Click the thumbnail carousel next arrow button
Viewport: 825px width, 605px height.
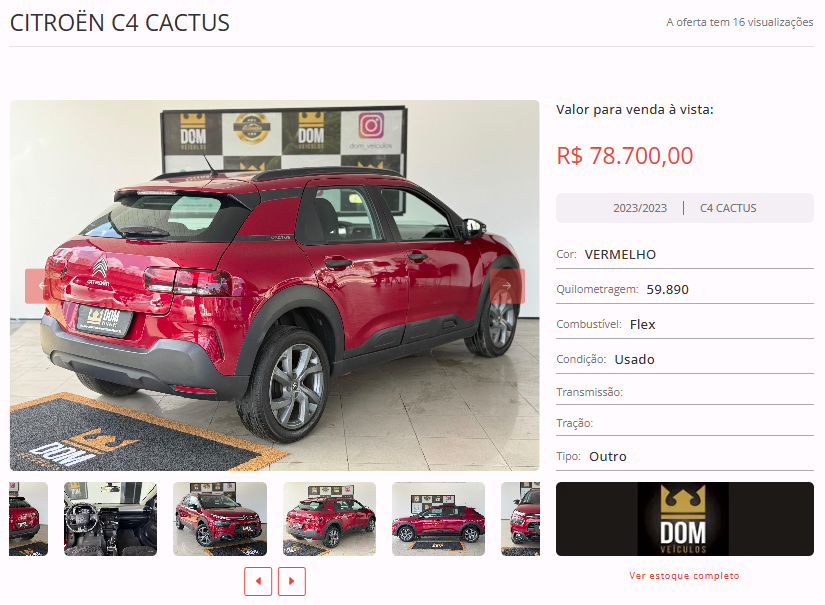pos(291,581)
